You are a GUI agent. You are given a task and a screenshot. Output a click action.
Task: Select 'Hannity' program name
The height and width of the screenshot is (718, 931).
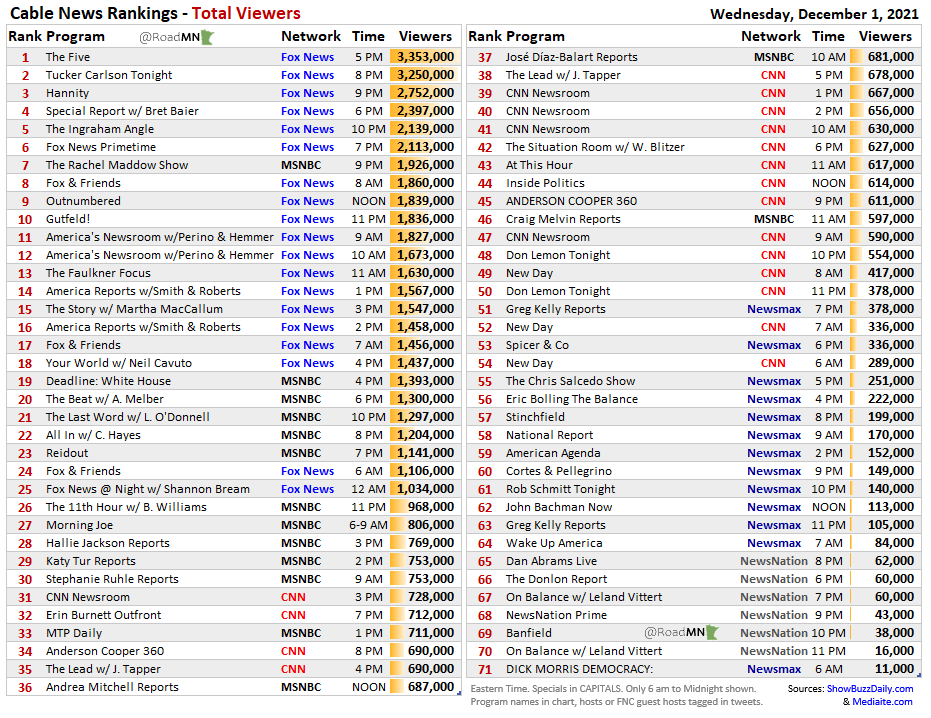tap(67, 93)
